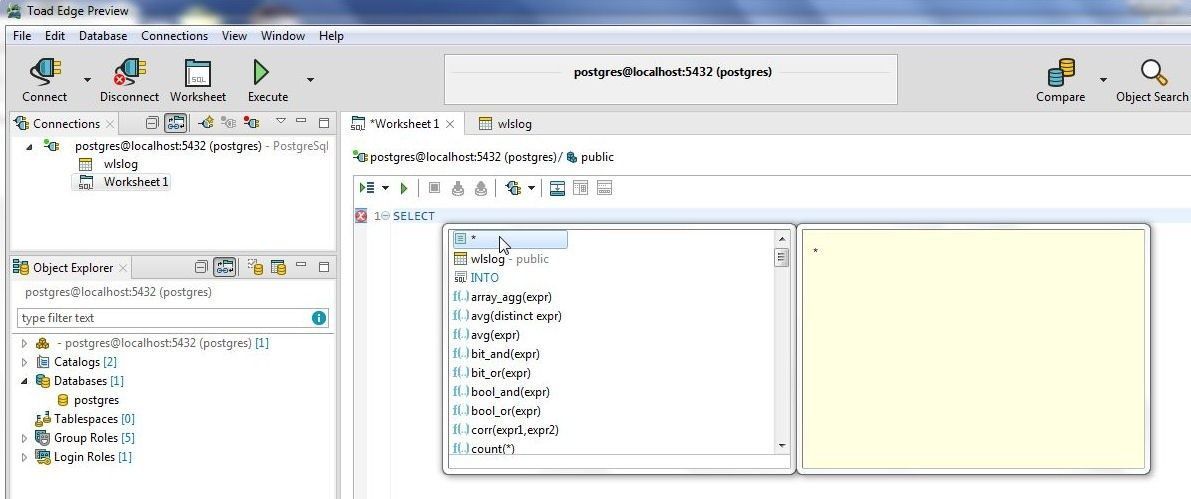This screenshot has height=499, width=1191.
Task: Open Object Search magnifier
Action: (x=1153, y=73)
